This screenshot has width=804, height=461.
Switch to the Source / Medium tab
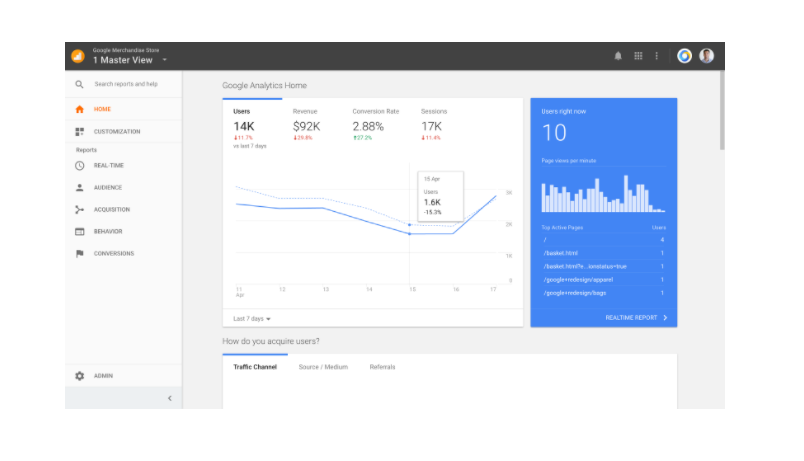click(323, 367)
